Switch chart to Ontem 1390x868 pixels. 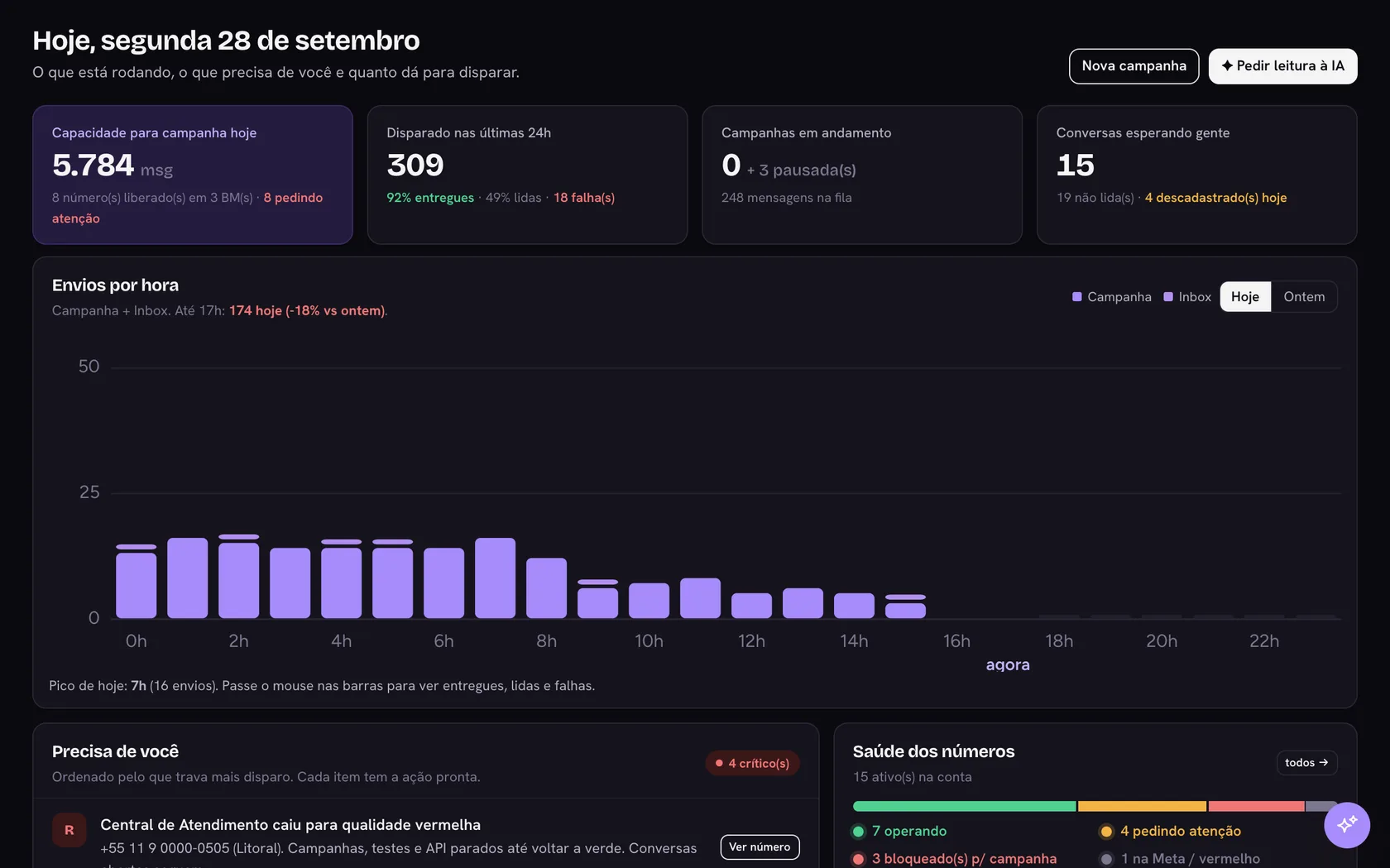click(1304, 297)
